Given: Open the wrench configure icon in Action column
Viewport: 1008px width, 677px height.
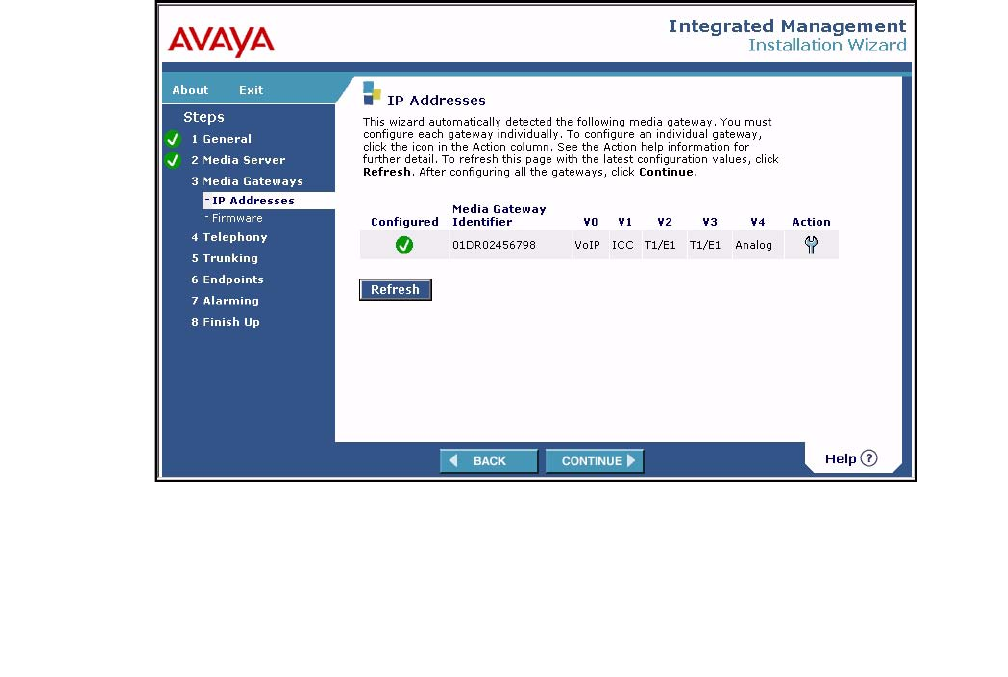Looking at the screenshot, I should pyautogui.click(x=811, y=244).
